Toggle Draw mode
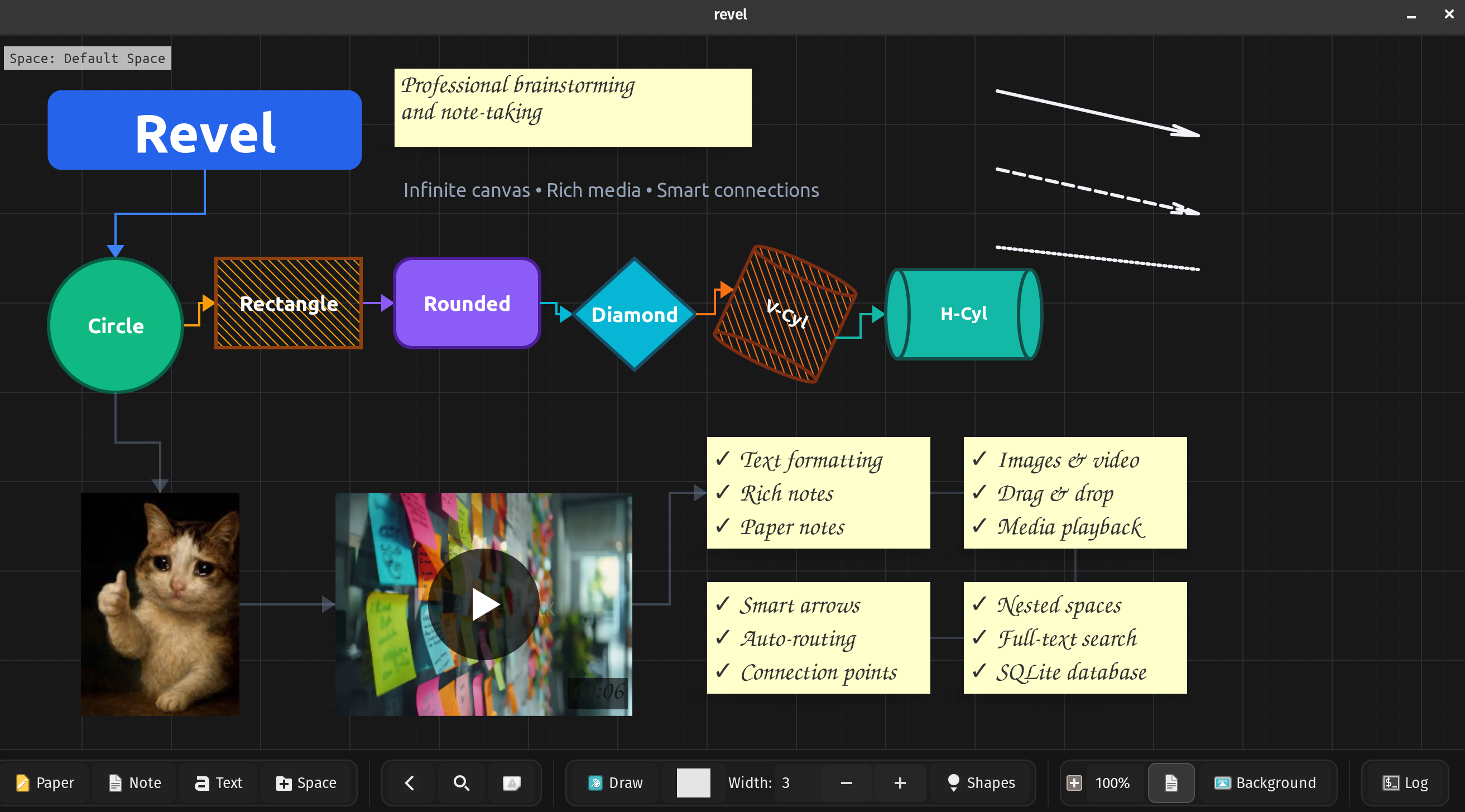Image resolution: width=1465 pixels, height=812 pixels. point(616,783)
